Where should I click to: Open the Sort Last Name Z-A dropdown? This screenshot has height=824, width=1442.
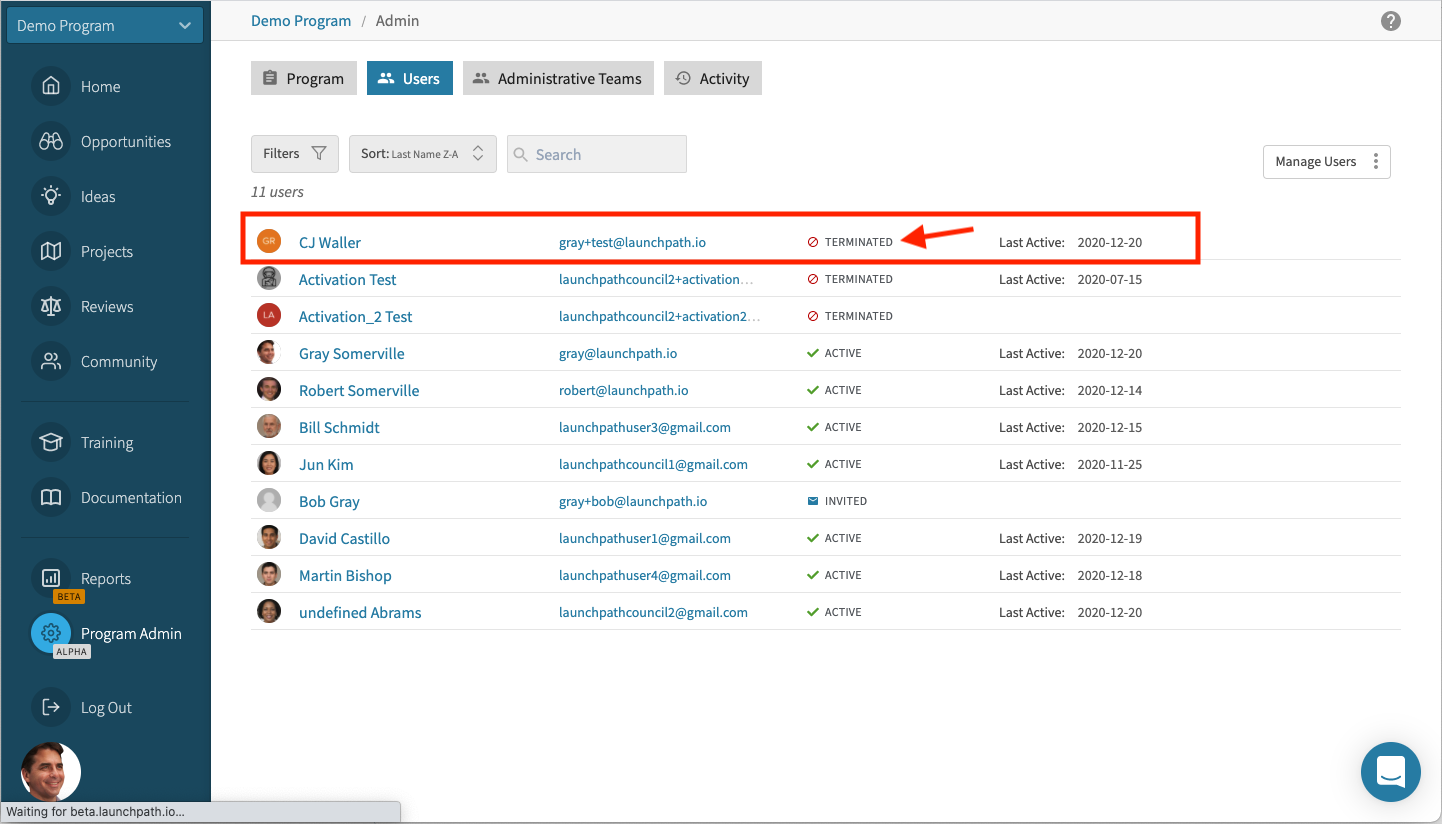pyautogui.click(x=422, y=154)
